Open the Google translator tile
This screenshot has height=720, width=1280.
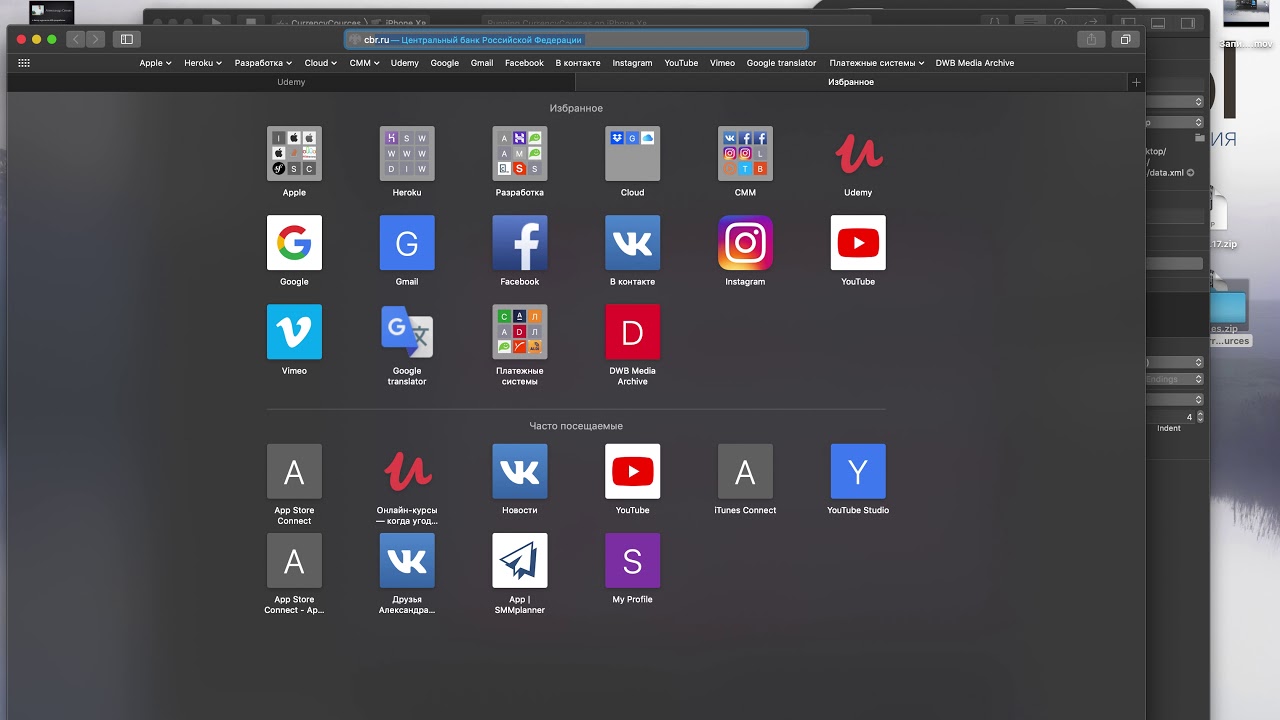(x=407, y=331)
